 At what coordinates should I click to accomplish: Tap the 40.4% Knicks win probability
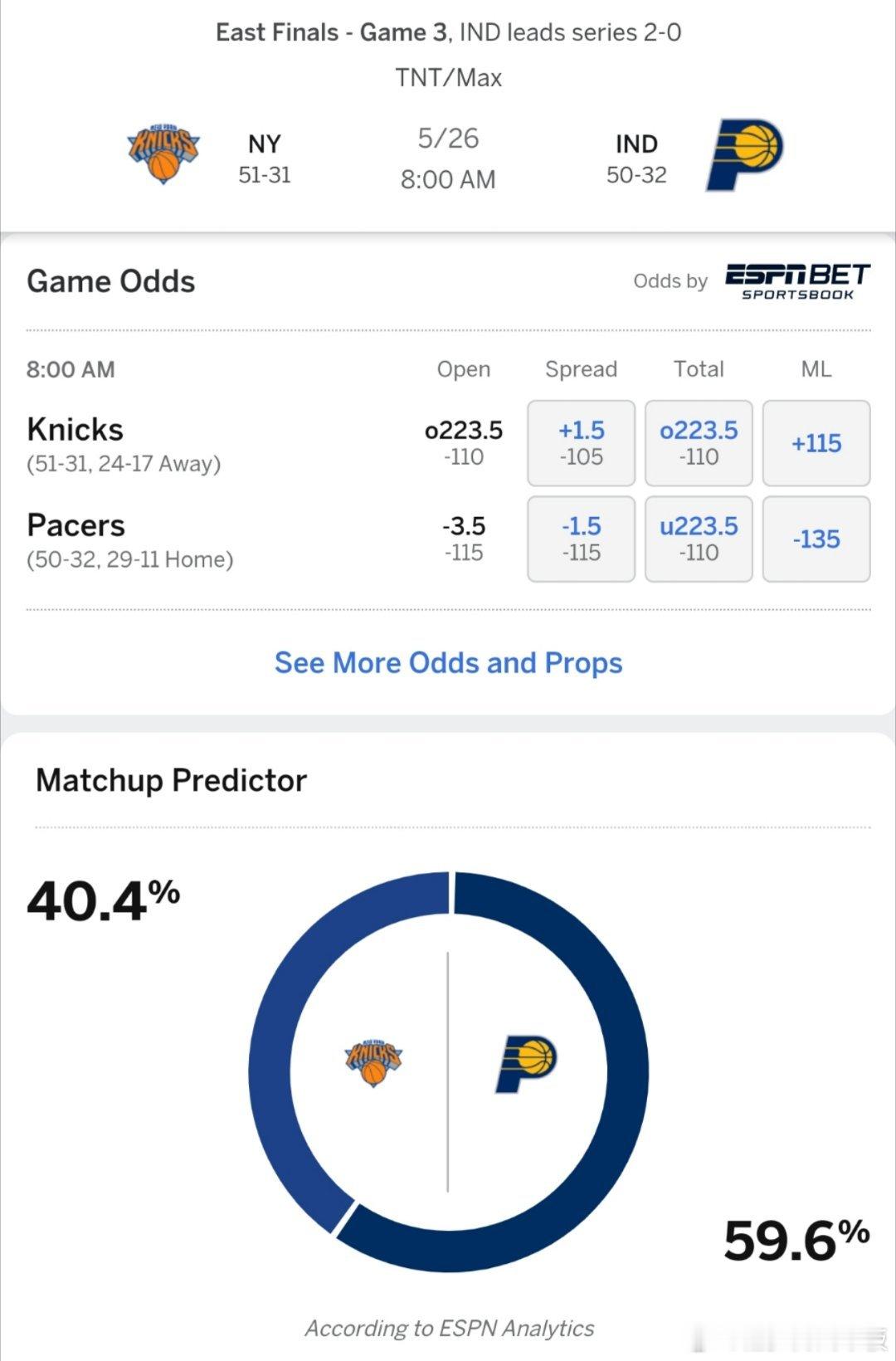point(104,900)
